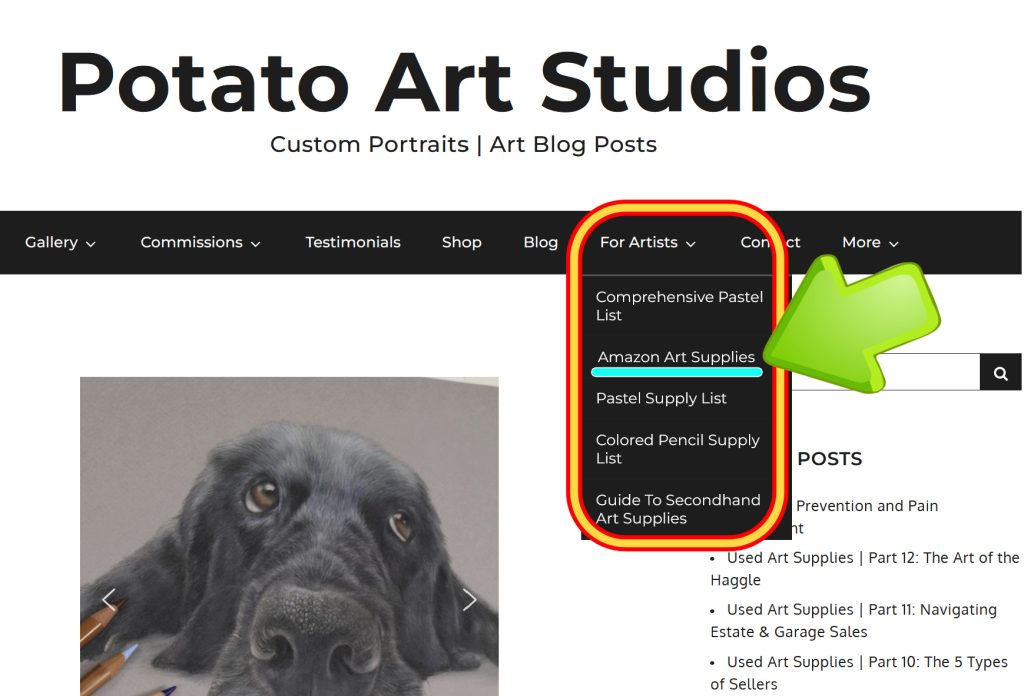Go to the Blog page
1024x696 pixels.
click(x=541, y=242)
